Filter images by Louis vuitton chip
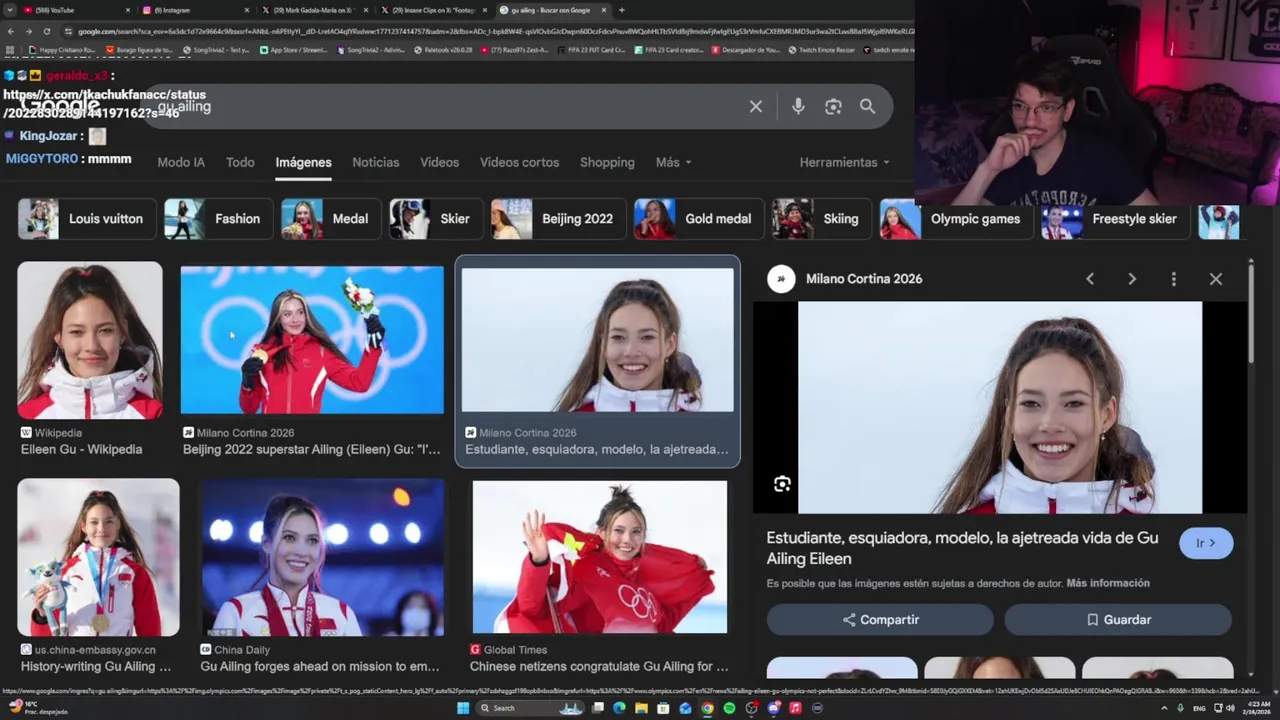This screenshot has height=720, width=1280. pyautogui.click(x=87, y=219)
